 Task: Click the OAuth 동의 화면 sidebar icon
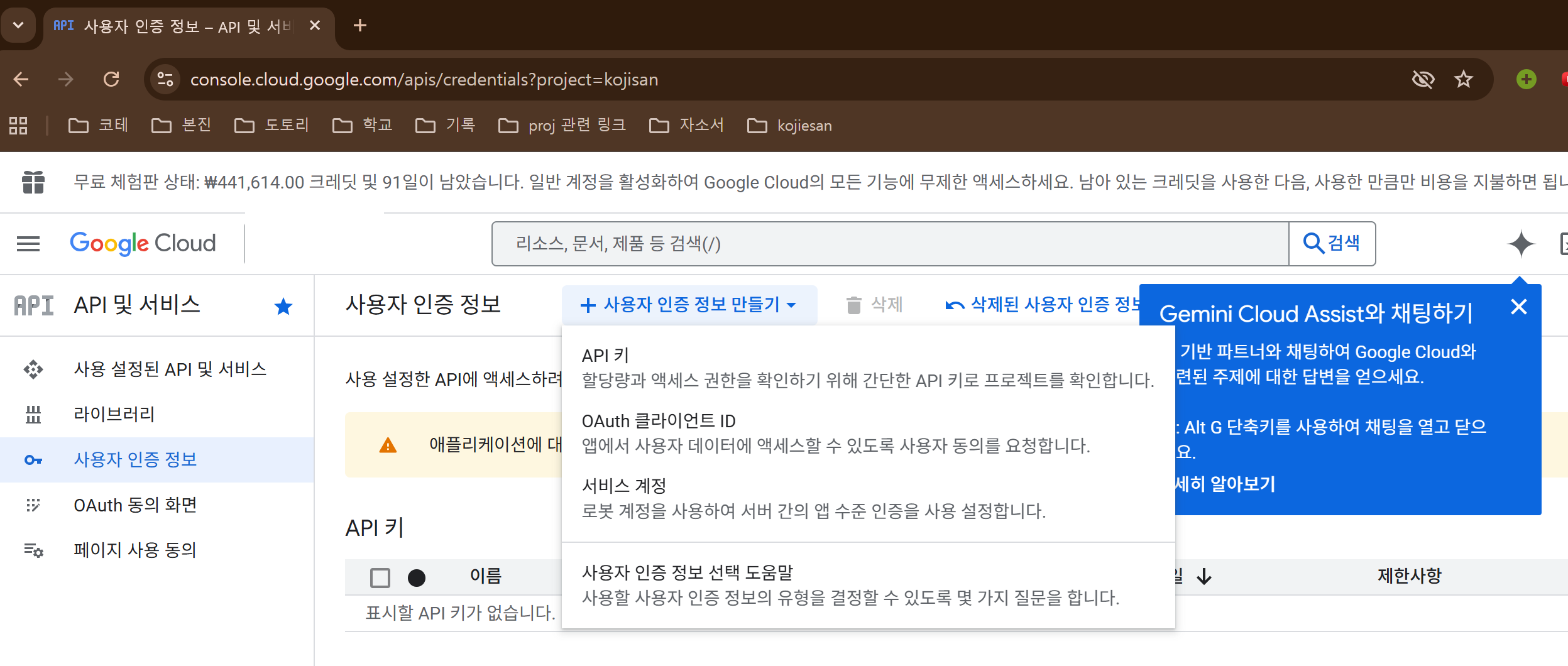tap(33, 505)
